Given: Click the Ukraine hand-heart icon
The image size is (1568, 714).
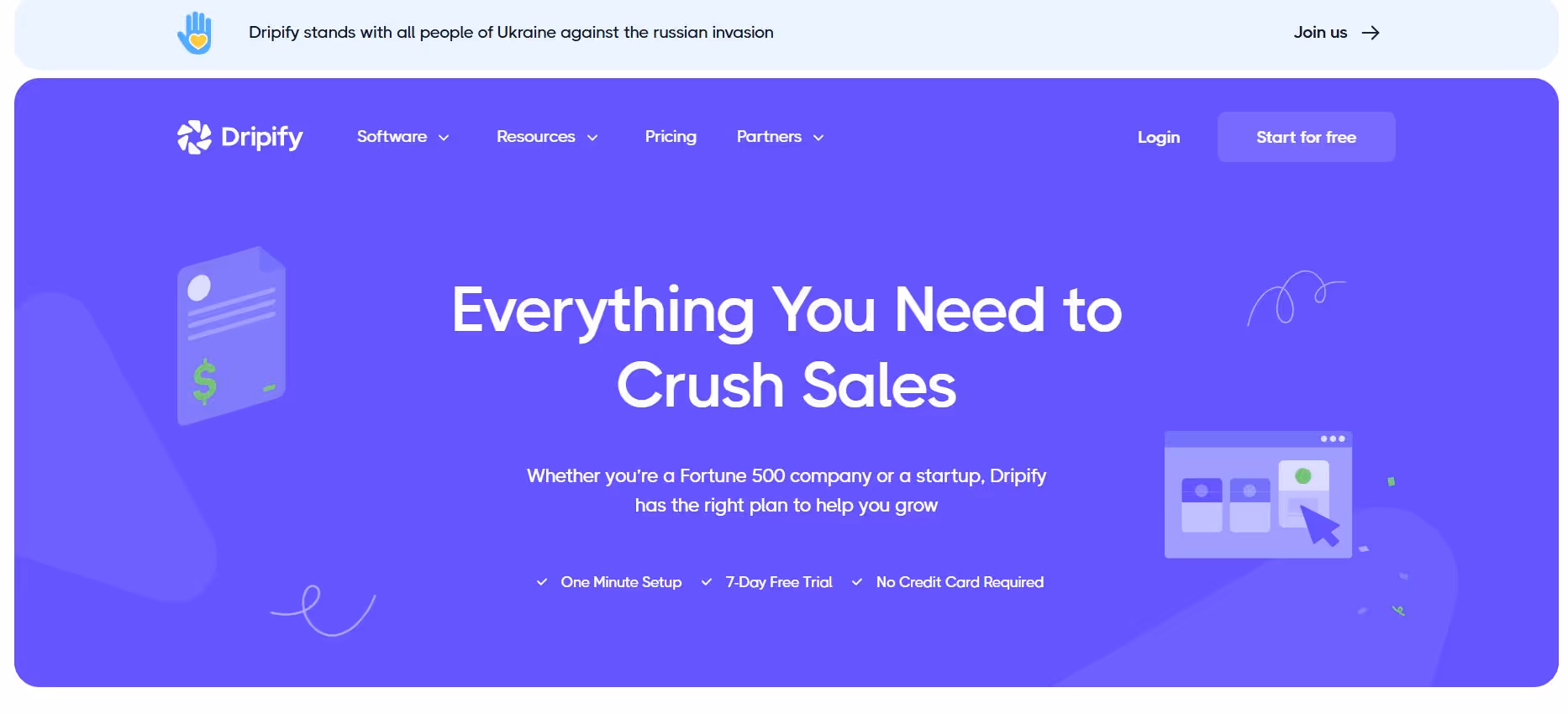Looking at the screenshot, I should point(195,33).
